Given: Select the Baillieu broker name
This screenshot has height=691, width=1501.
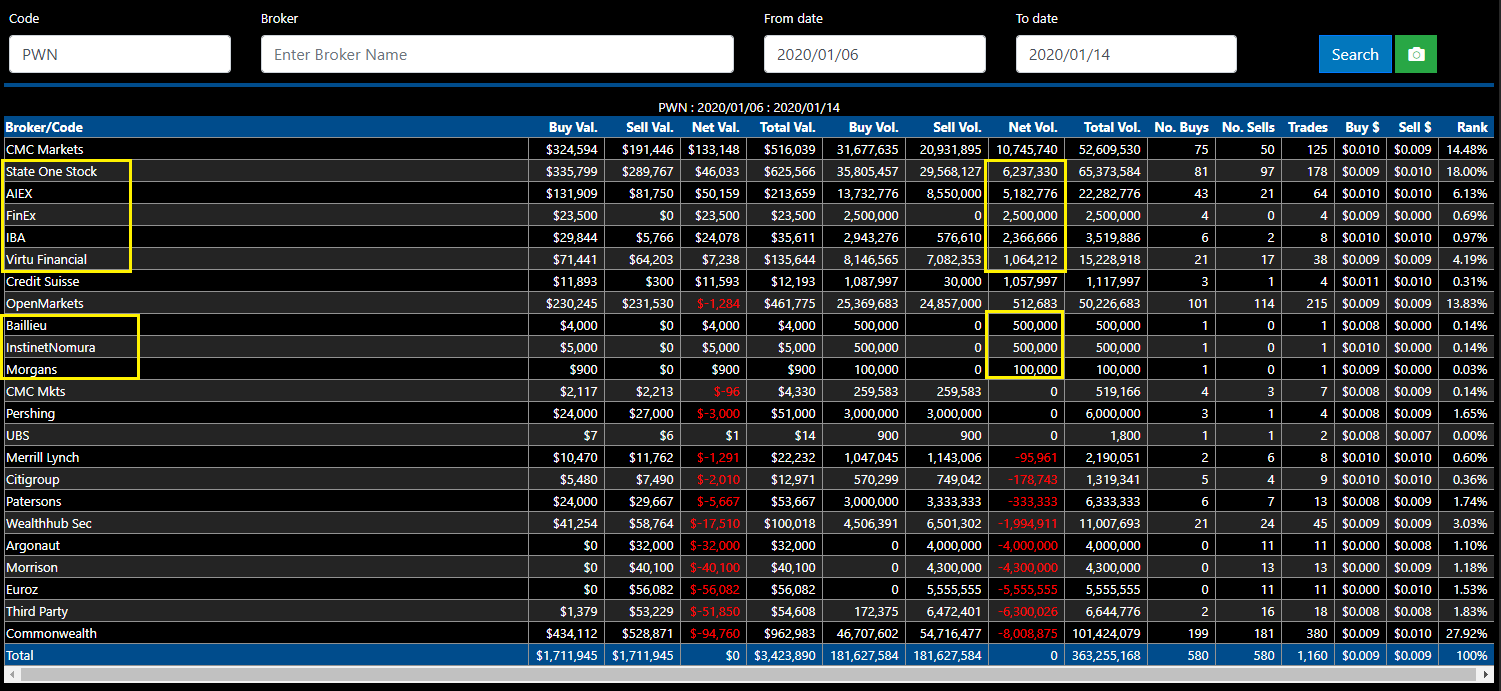Looking at the screenshot, I should click(26, 325).
